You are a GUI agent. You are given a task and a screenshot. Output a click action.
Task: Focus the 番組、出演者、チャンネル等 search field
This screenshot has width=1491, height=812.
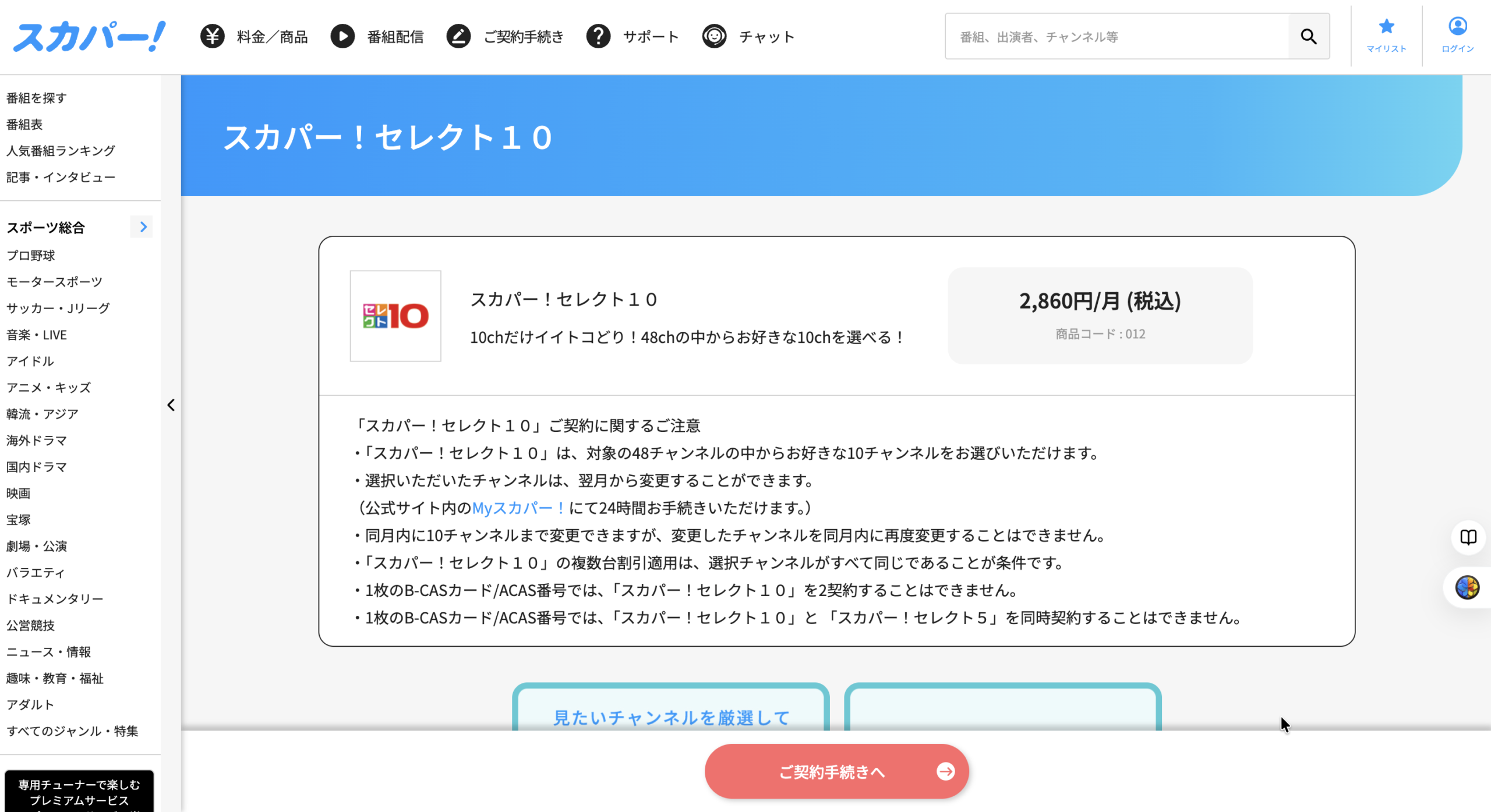tap(1117, 37)
